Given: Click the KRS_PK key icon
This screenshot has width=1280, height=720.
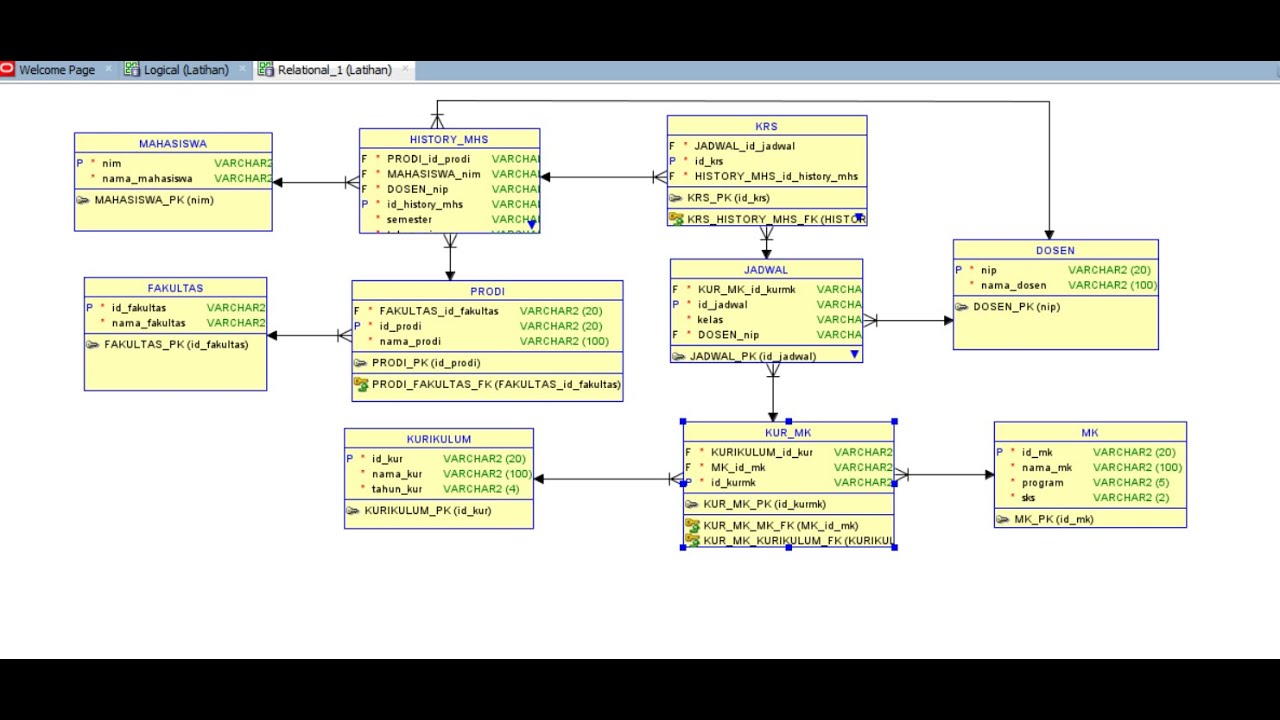Looking at the screenshot, I should [x=676, y=198].
